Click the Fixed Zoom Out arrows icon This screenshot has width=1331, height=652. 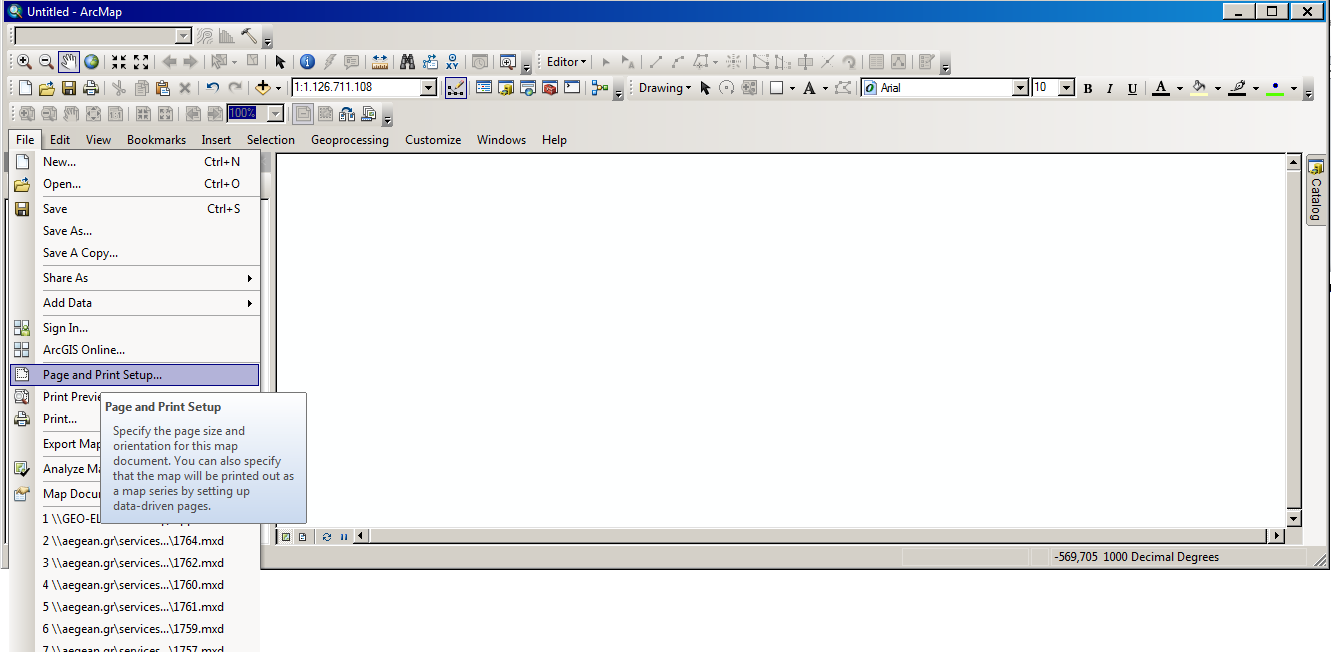(x=141, y=62)
